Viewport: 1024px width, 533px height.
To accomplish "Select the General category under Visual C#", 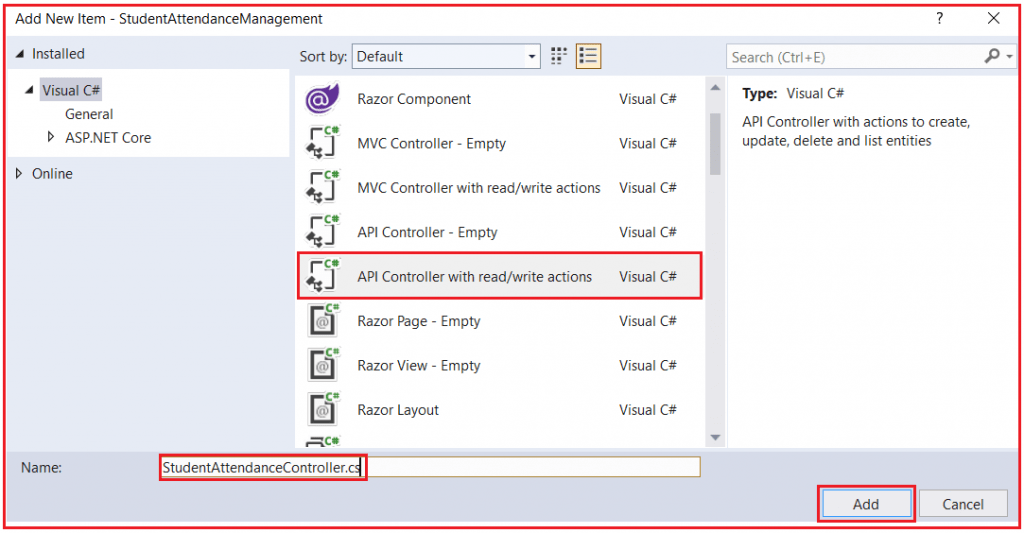I will point(89,114).
